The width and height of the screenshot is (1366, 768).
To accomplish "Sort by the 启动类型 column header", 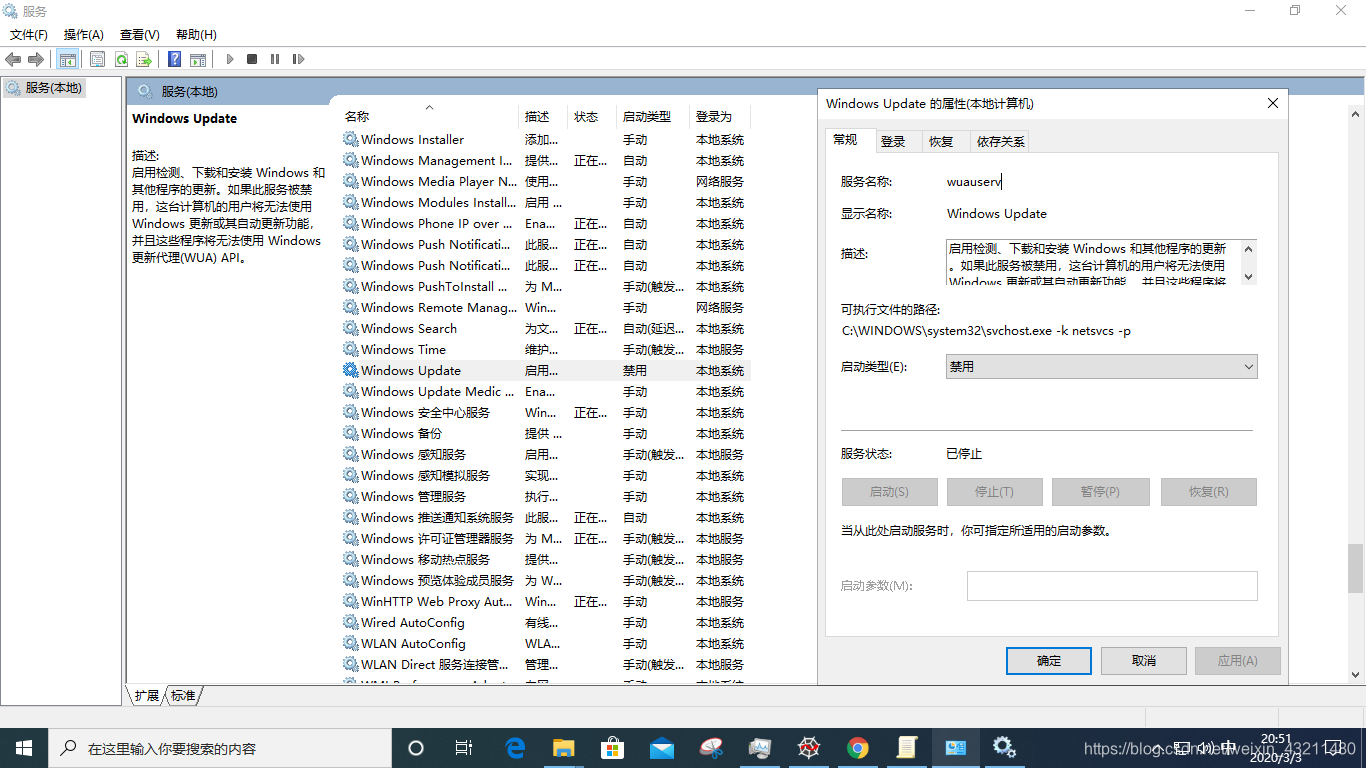I will (653, 116).
